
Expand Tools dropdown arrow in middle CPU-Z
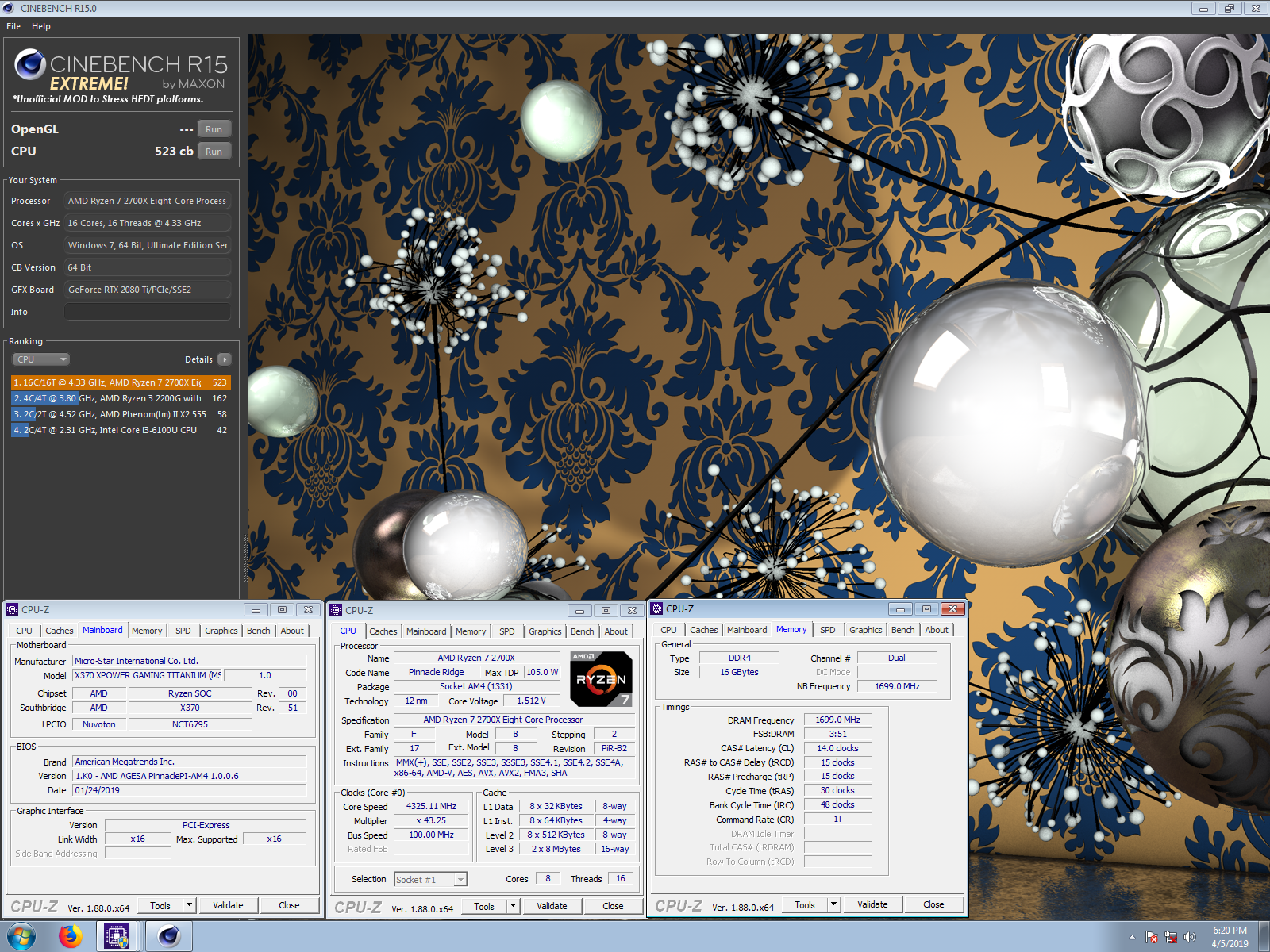[x=513, y=906]
